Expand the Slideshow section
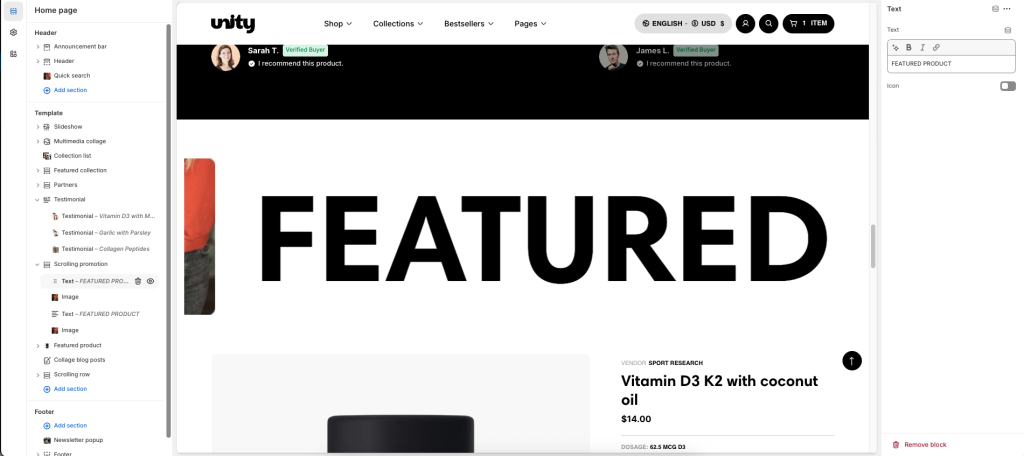 (38, 127)
